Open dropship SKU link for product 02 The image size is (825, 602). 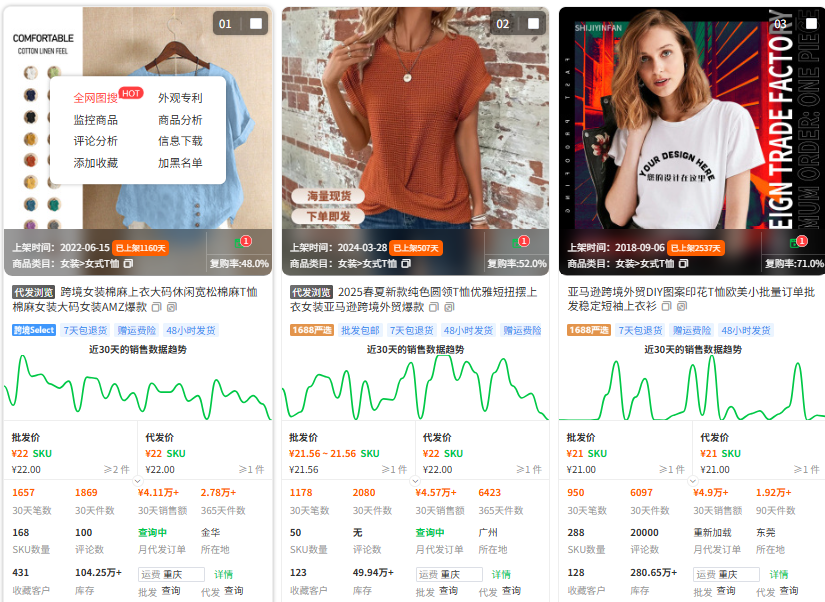[x=454, y=454]
